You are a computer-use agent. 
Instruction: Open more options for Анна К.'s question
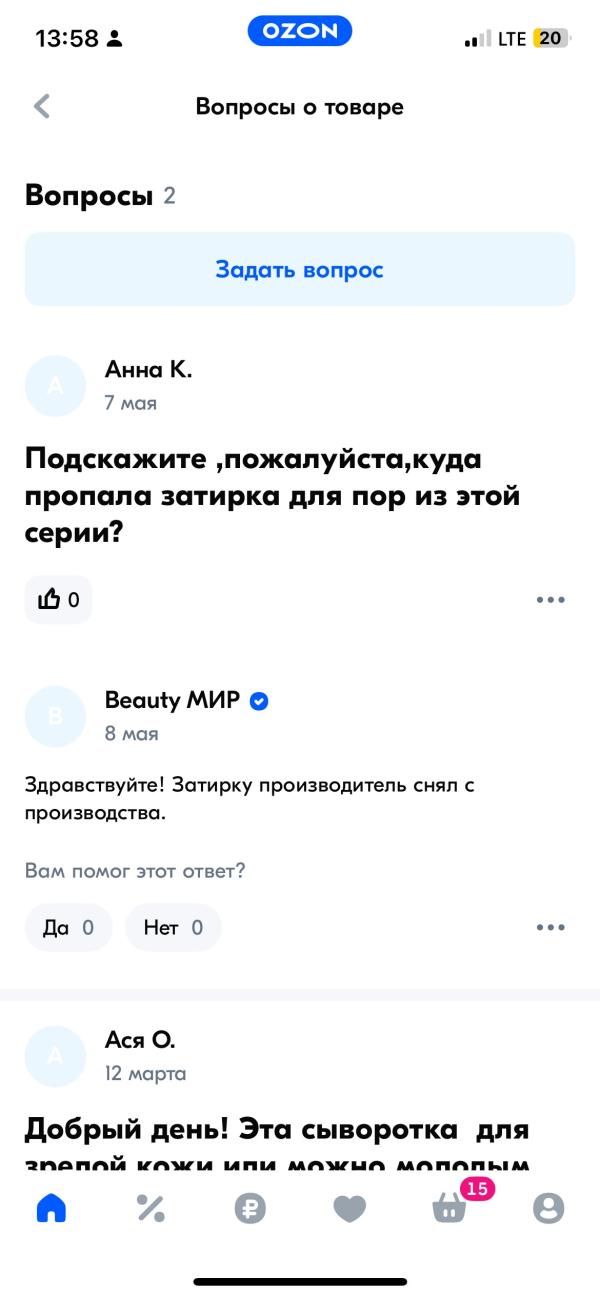pos(550,600)
